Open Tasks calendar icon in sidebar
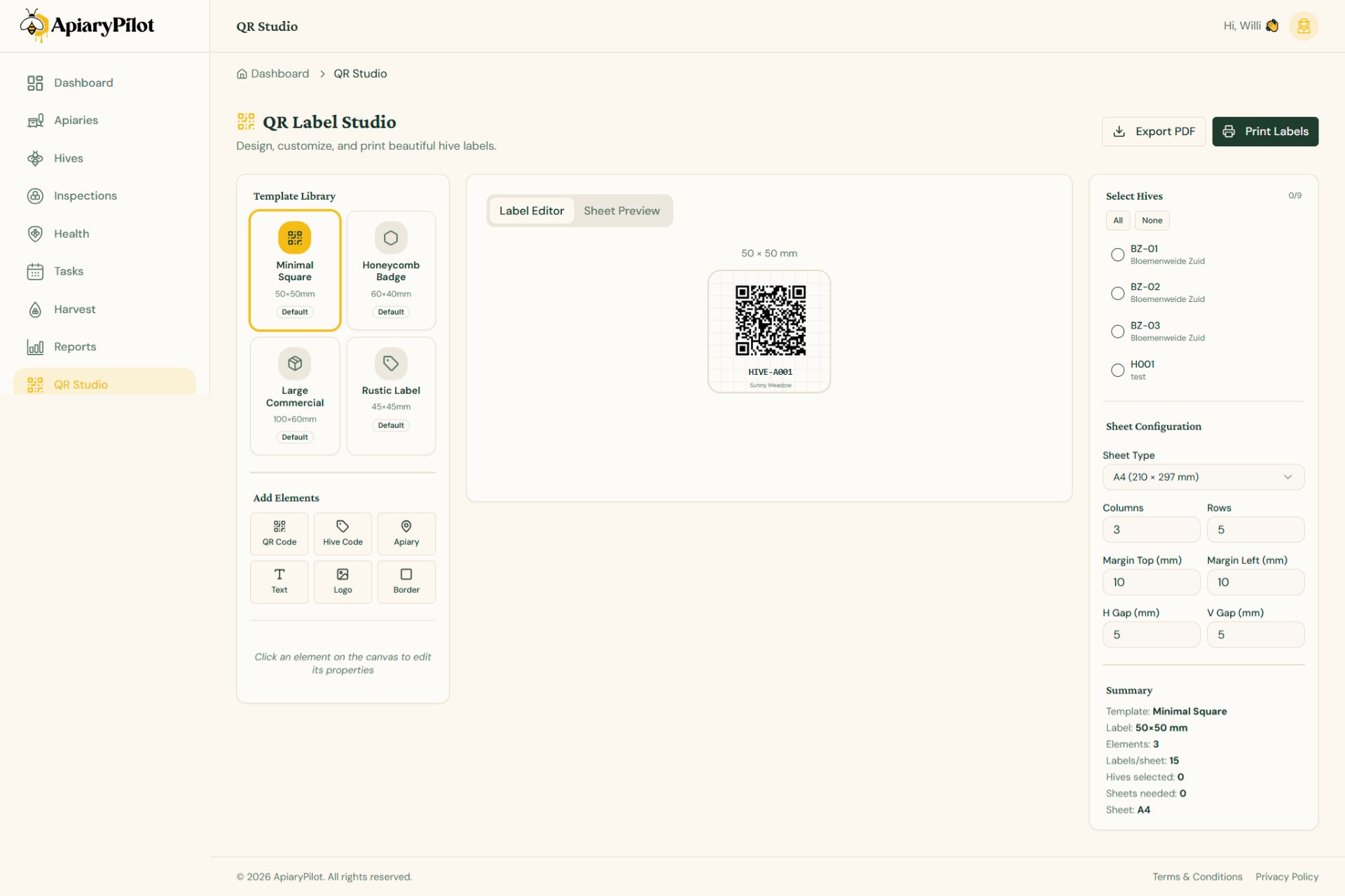The width and height of the screenshot is (1345, 896). point(35,272)
